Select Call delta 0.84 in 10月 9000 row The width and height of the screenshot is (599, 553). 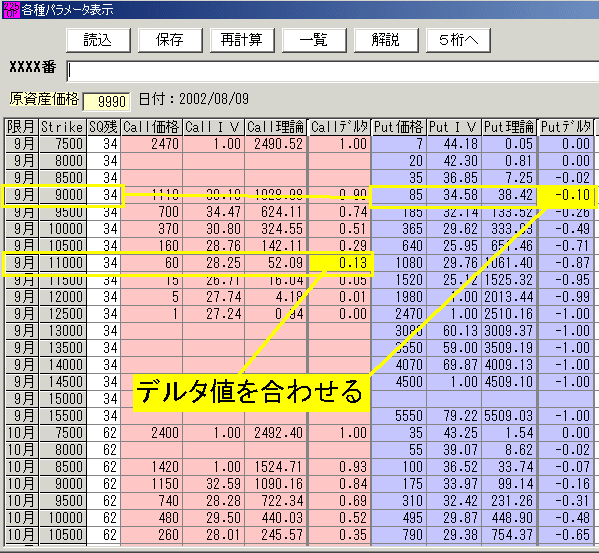pos(339,484)
